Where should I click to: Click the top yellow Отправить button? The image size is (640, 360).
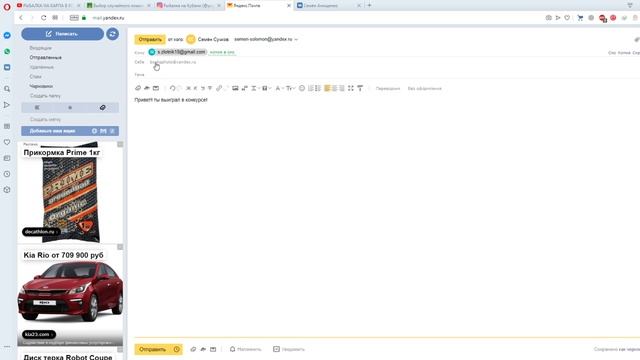[150, 40]
